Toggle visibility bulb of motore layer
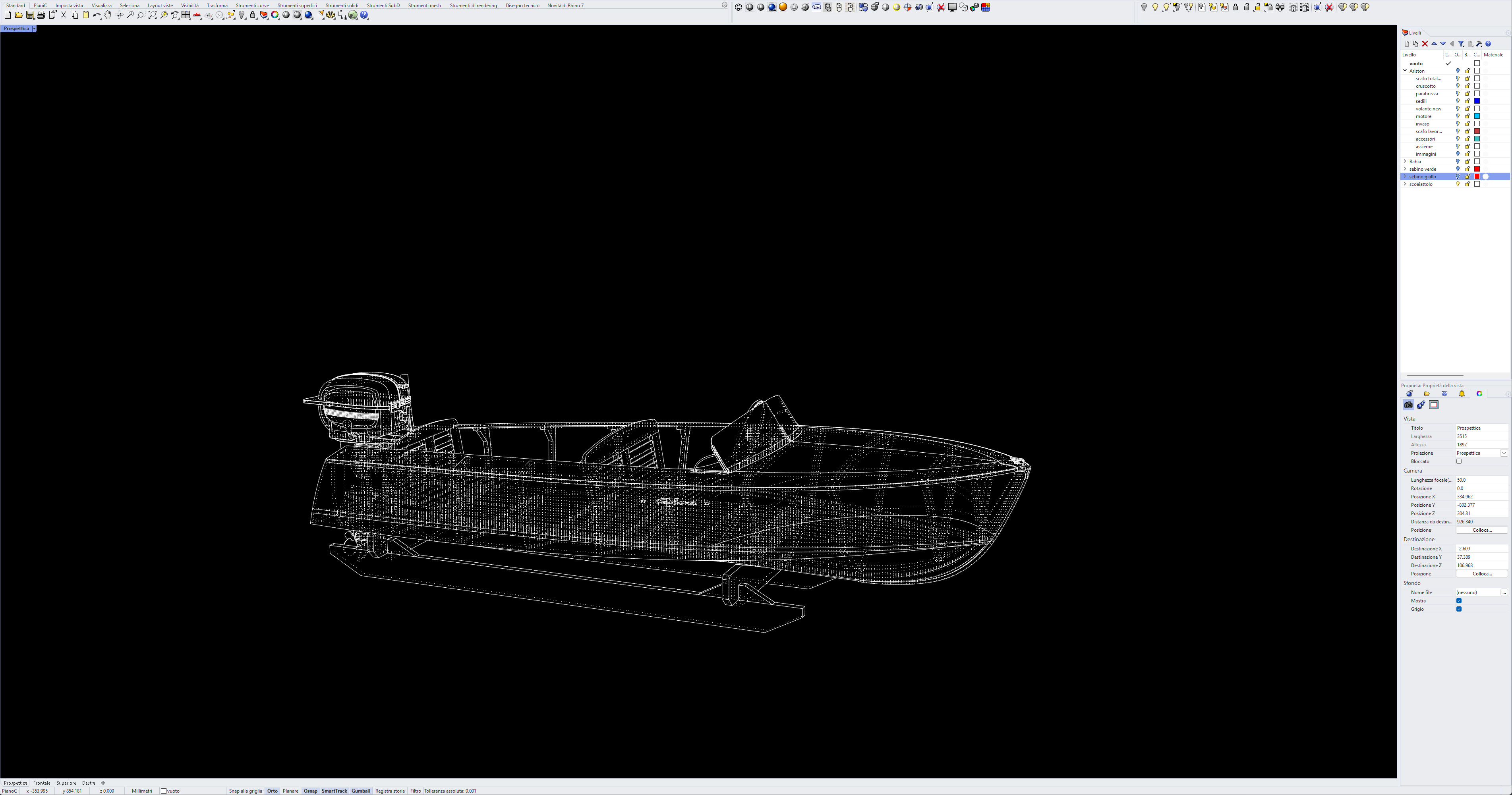Viewport: 1512px width, 795px height. (1458, 116)
